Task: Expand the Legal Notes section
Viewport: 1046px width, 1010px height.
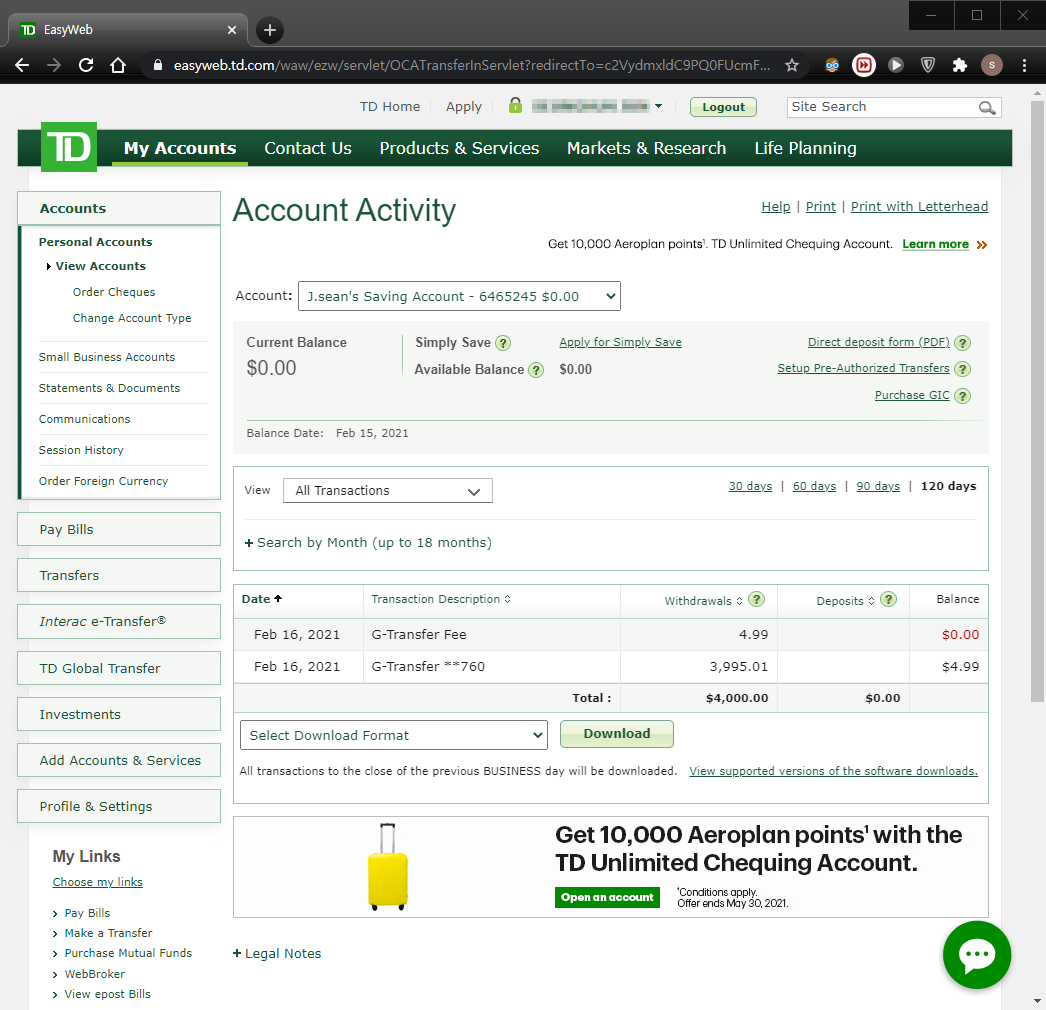Action: [x=276, y=953]
